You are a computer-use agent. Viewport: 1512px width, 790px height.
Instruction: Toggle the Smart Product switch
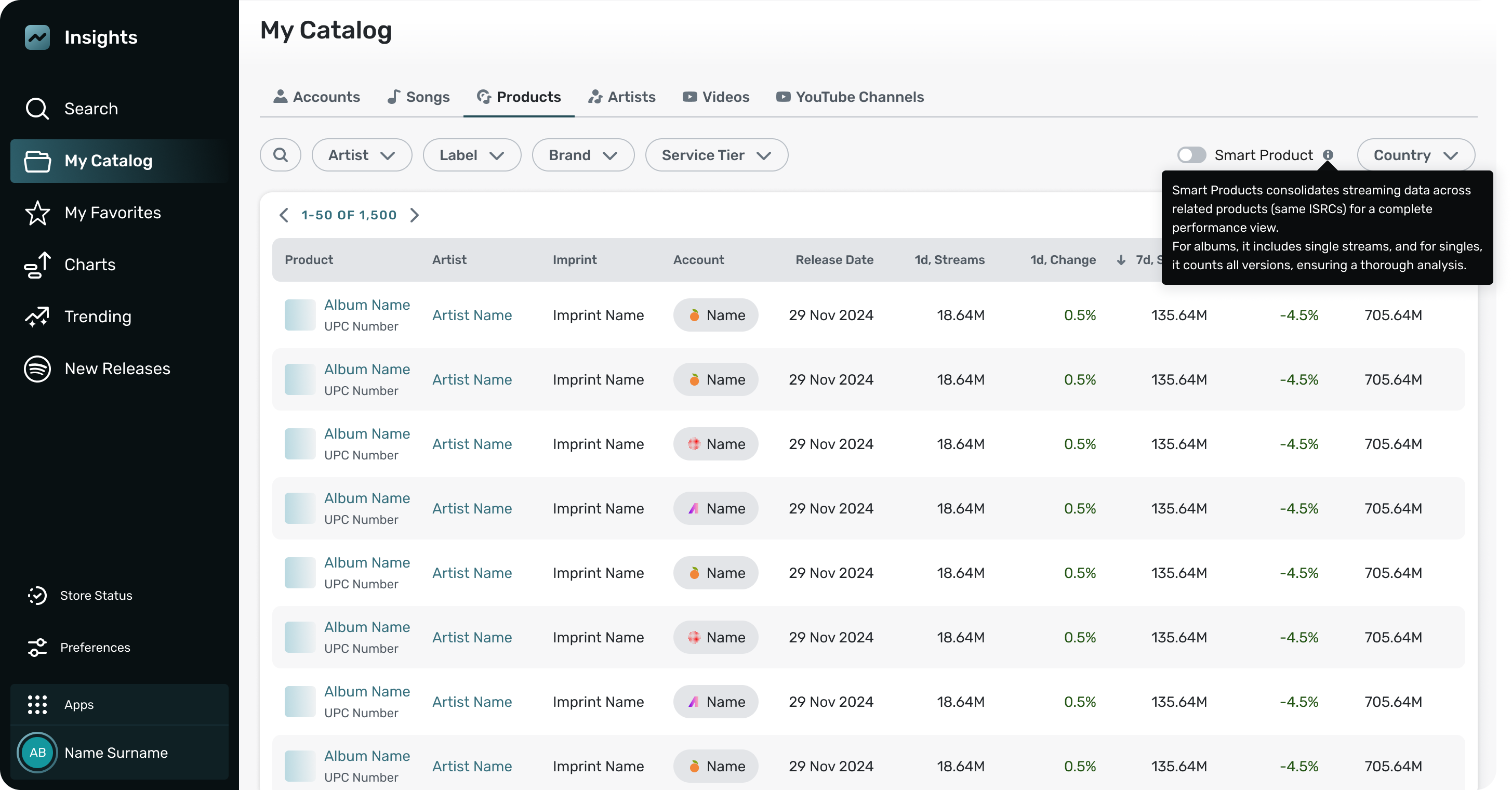(x=1191, y=155)
